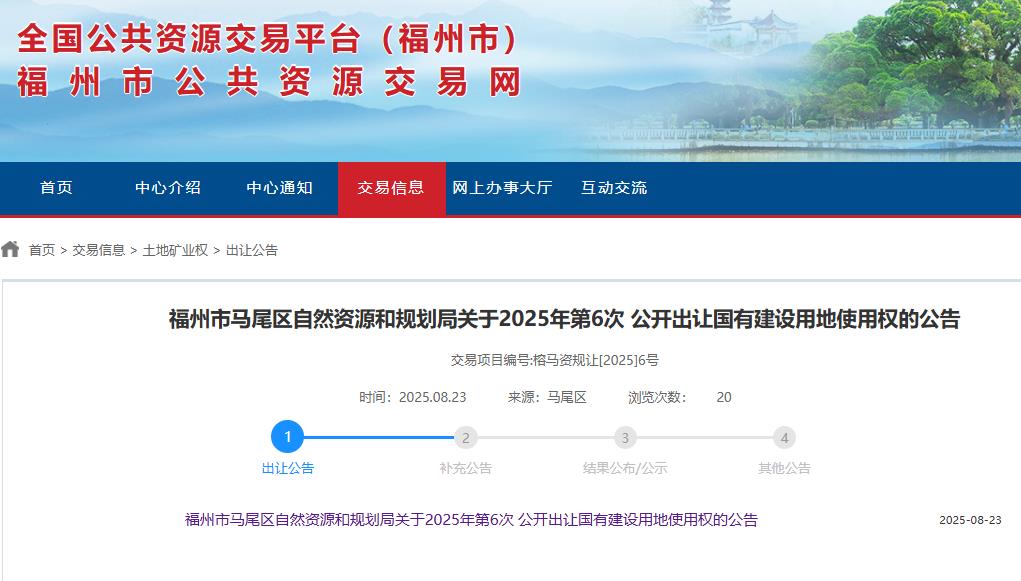The height and width of the screenshot is (581, 1021).
Task: Select the 交易信息 navigation tab
Action: pos(391,188)
